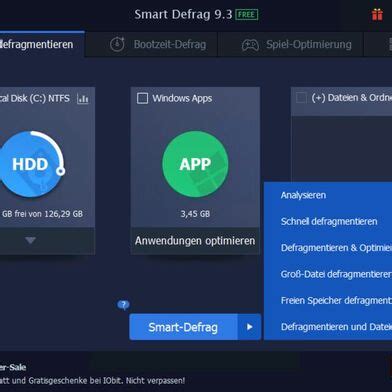Click the IObit Gratisgeschenke promo text
Viewport: 392px width, 392px height.
click(x=92, y=380)
